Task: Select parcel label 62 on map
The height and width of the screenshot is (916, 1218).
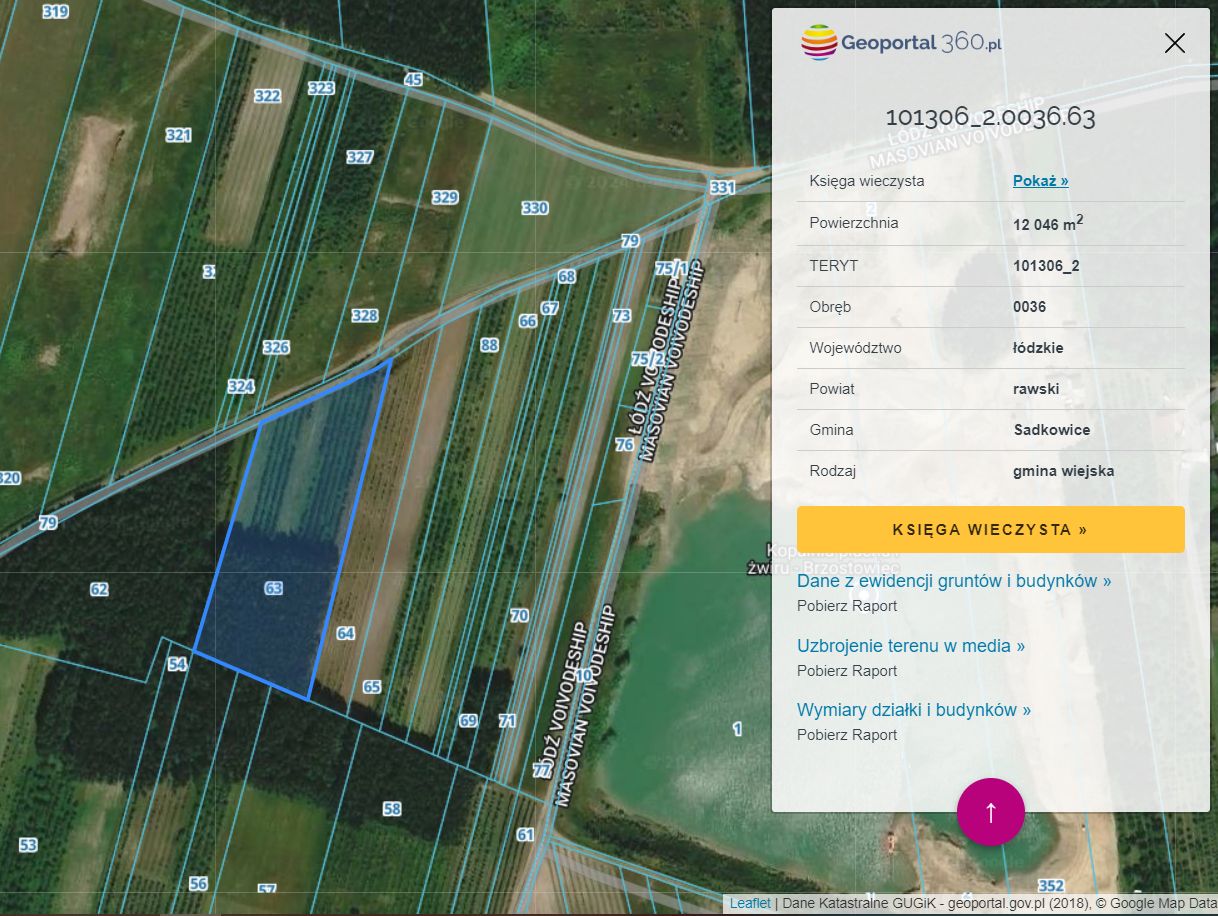Action: [99, 589]
